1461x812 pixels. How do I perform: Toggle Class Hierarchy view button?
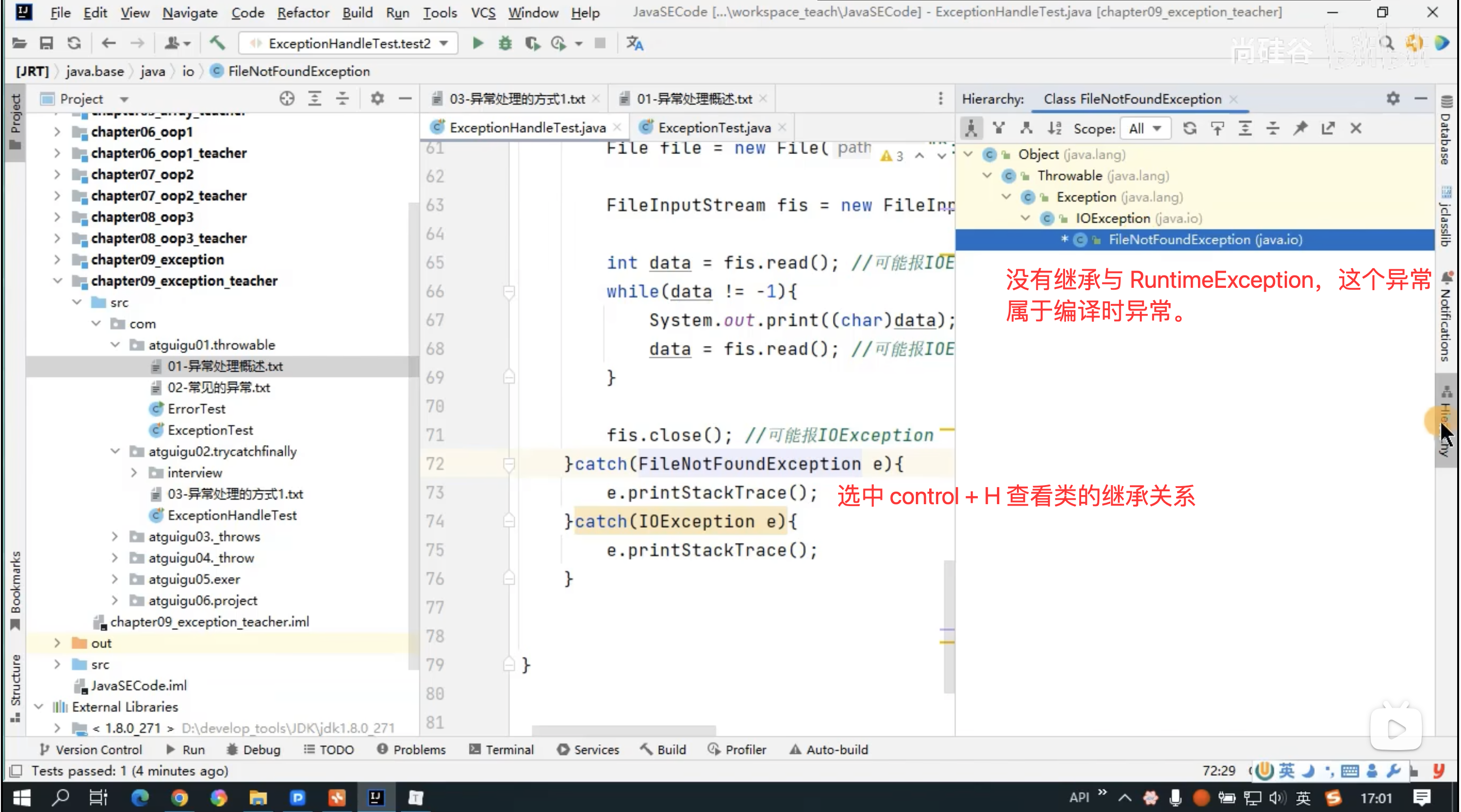tap(971, 129)
